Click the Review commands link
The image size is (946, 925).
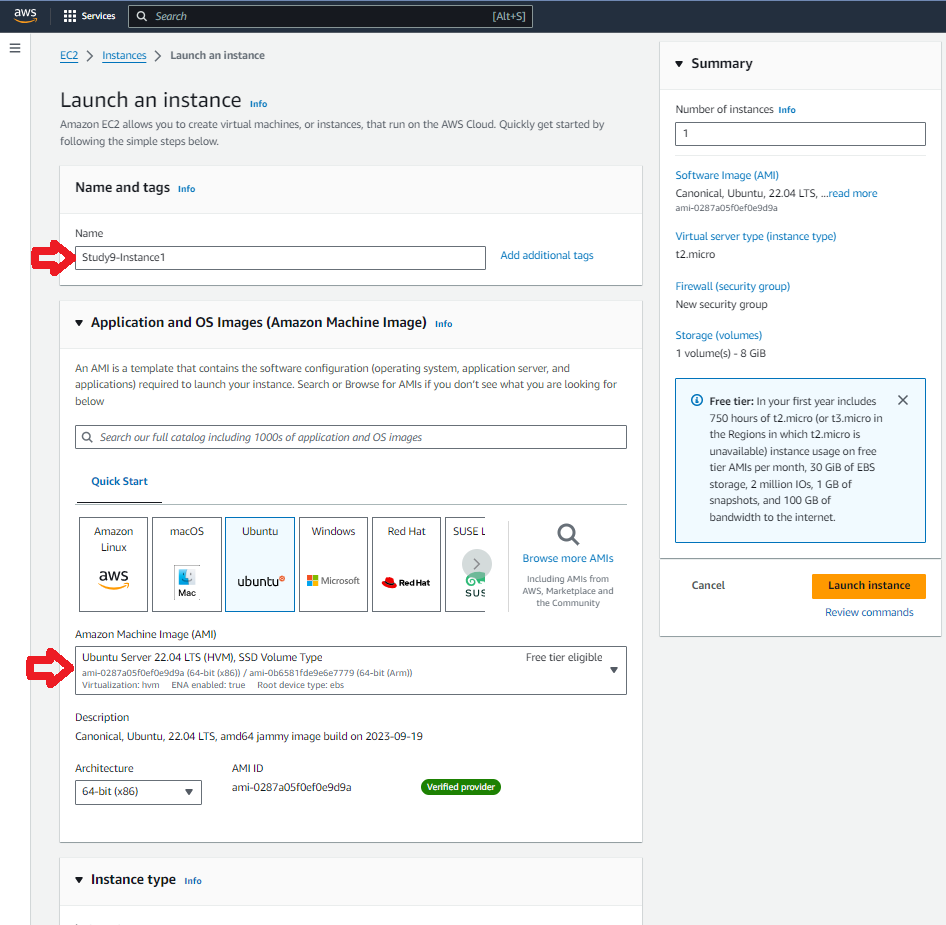coord(869,612)
